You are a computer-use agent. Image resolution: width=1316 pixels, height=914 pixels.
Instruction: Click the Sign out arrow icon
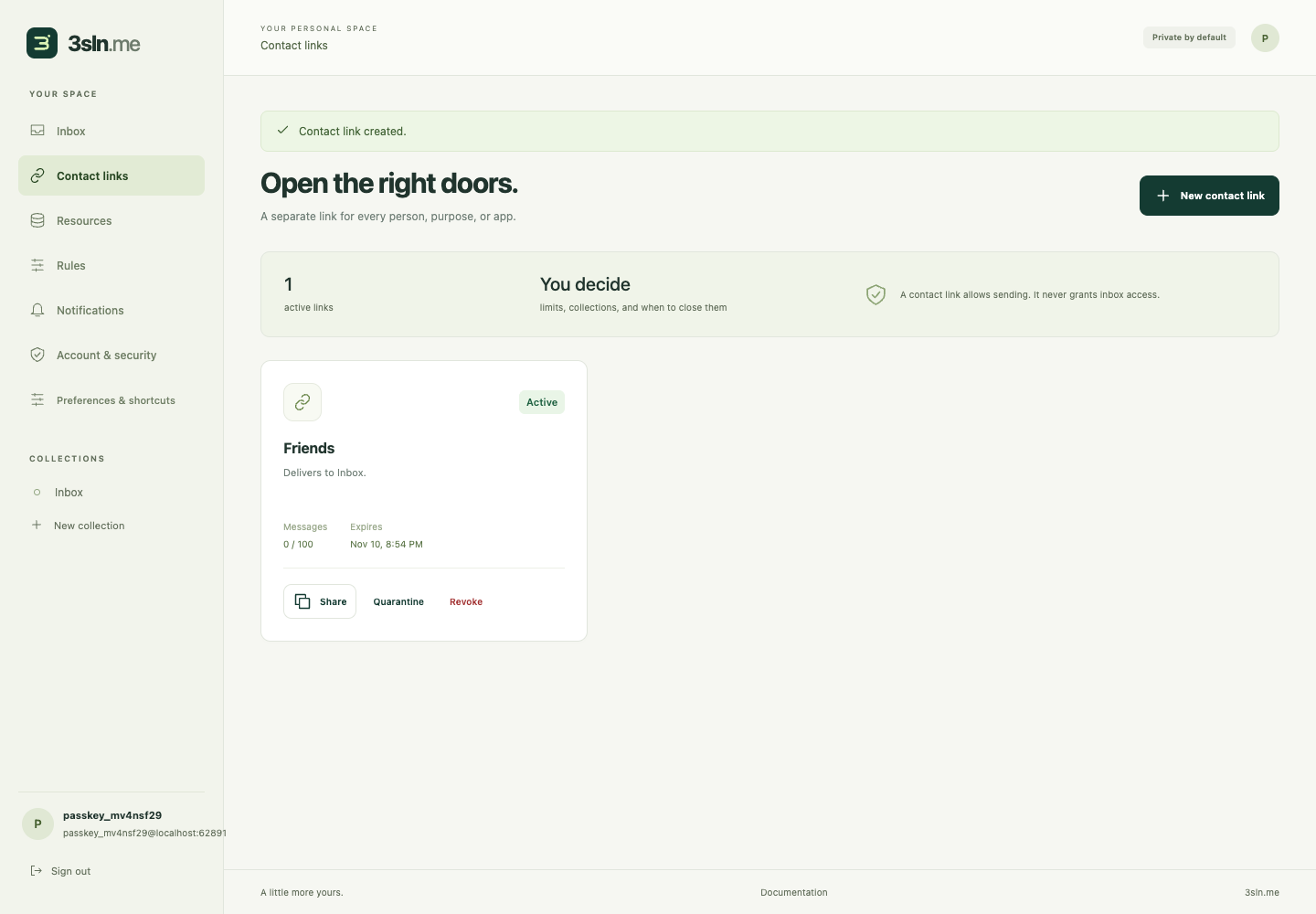pos(37,870)
